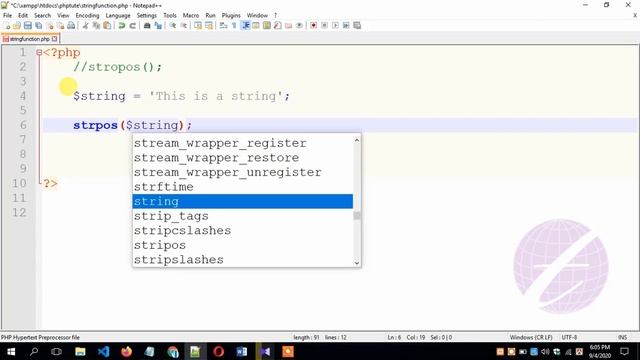Click the Zoom Out toolbar icon
The width and height of the screenshot is (640, 360).
coord(184,26)
